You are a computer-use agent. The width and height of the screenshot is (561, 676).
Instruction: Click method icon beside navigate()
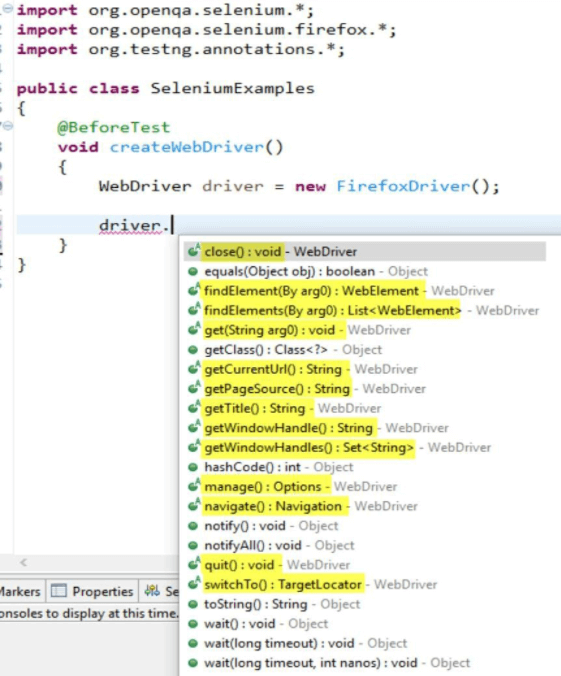coord(194,505)
